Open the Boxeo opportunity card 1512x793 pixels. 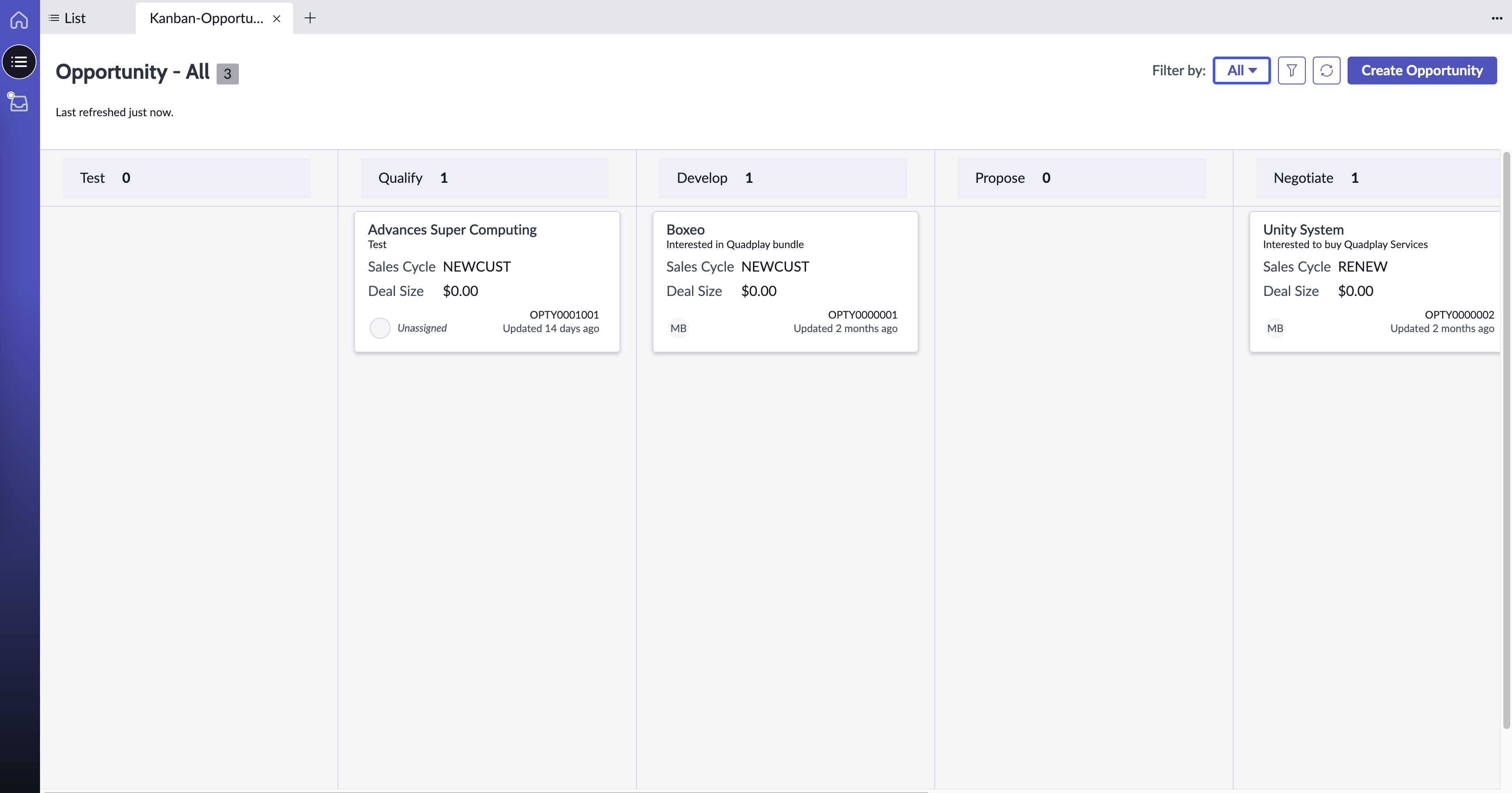click(785, 282)
